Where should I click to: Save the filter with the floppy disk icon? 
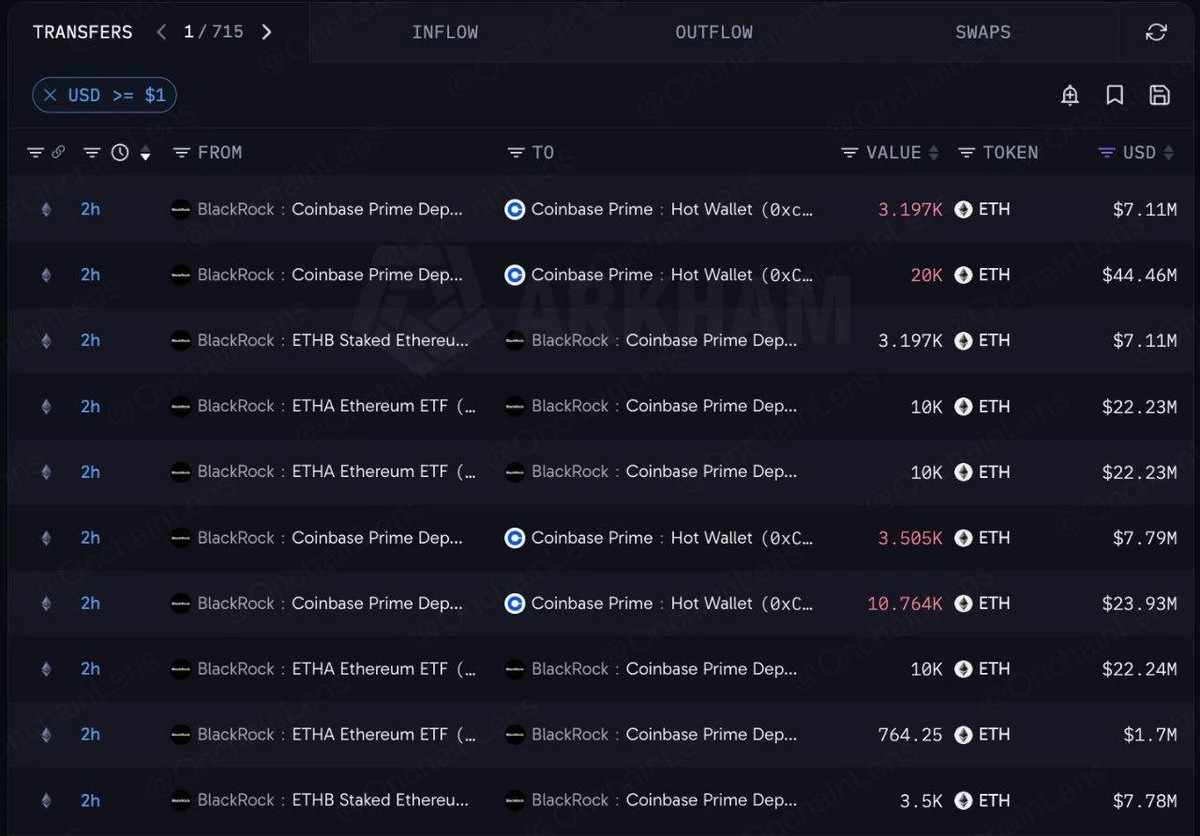1160,95
